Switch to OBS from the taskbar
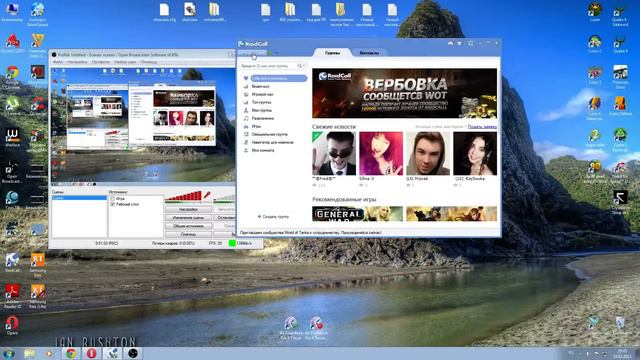The image size is (640, 360). point(133,353)
